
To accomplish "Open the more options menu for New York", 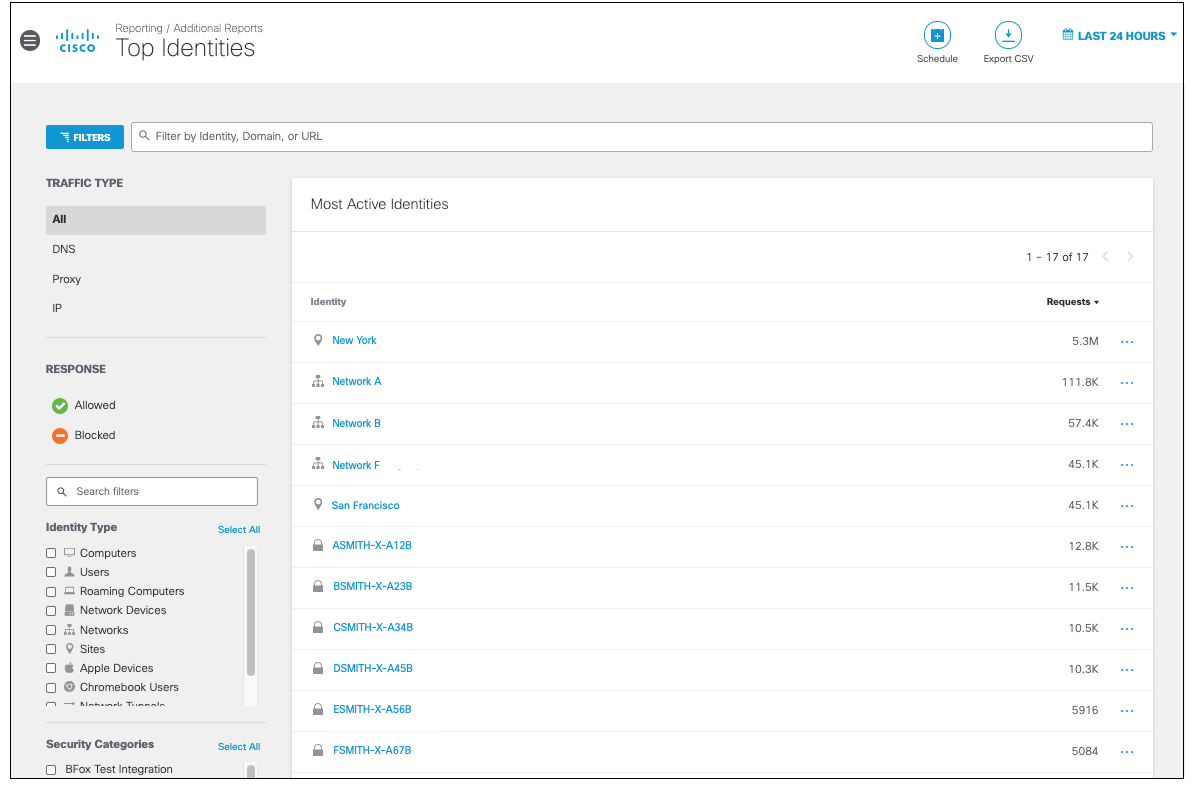I will tap(1127, 342).
